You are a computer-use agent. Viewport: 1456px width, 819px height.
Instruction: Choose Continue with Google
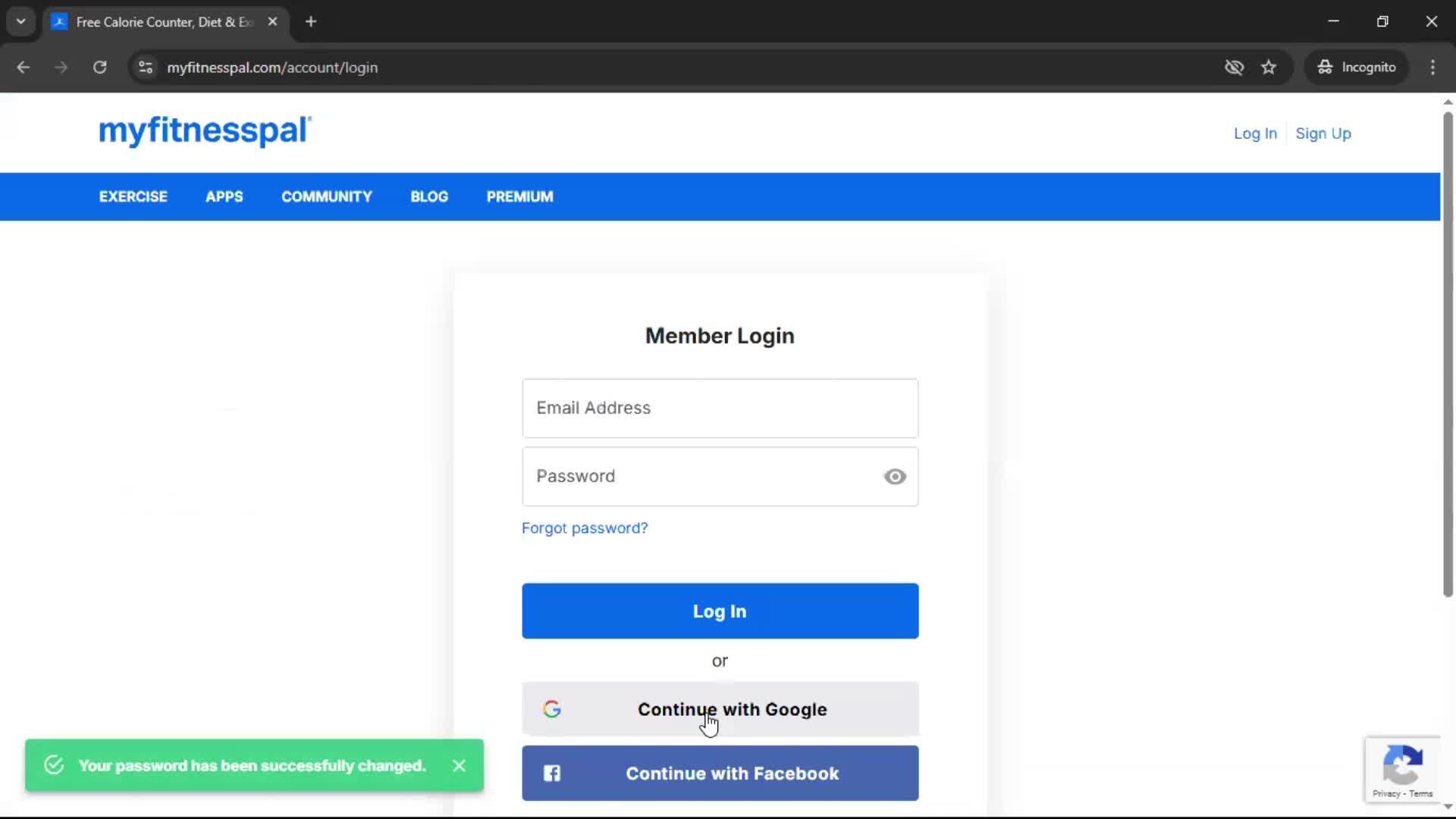point(720,709)
